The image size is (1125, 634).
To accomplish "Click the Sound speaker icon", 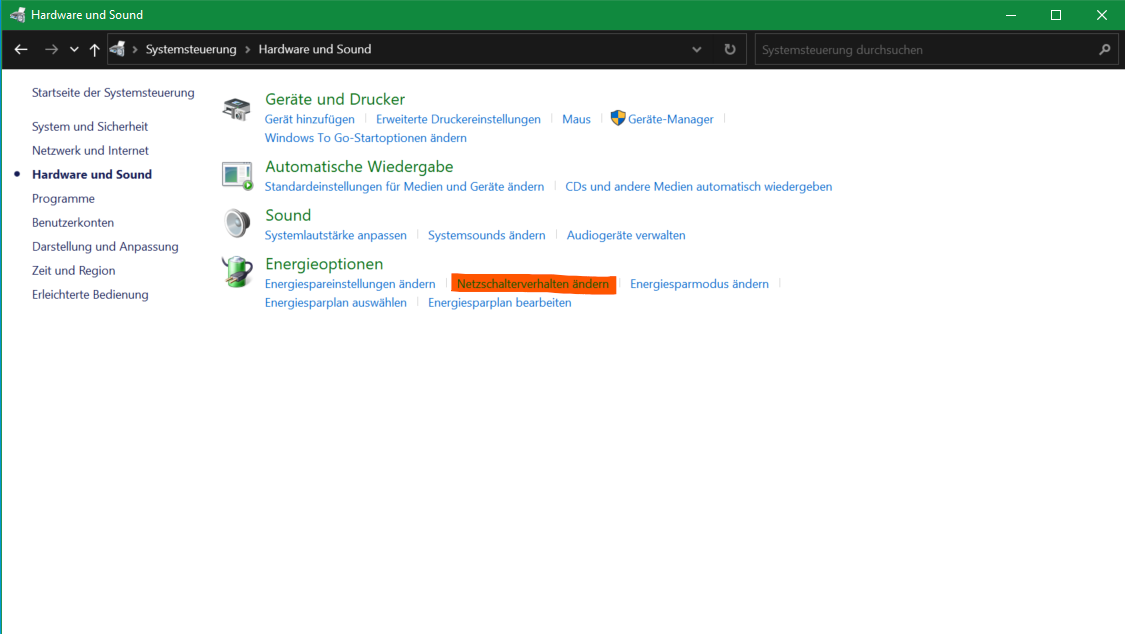I will click(237, 224).
